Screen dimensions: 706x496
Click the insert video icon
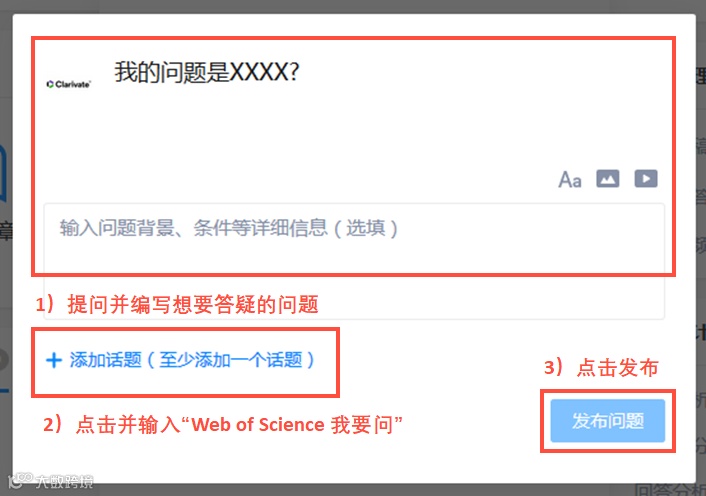tap(646, 179)
